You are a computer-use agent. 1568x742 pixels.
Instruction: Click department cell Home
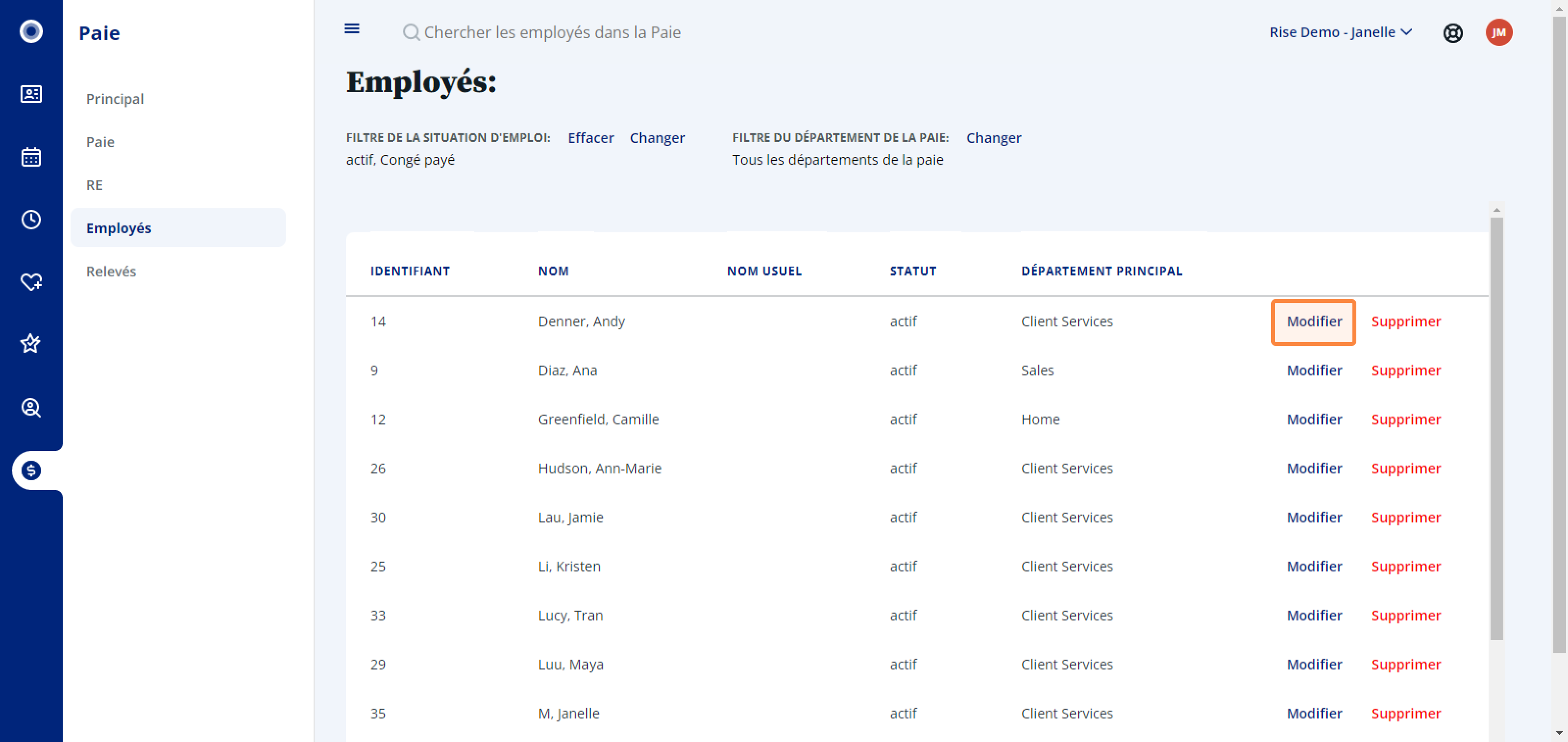pos(1040,420)
